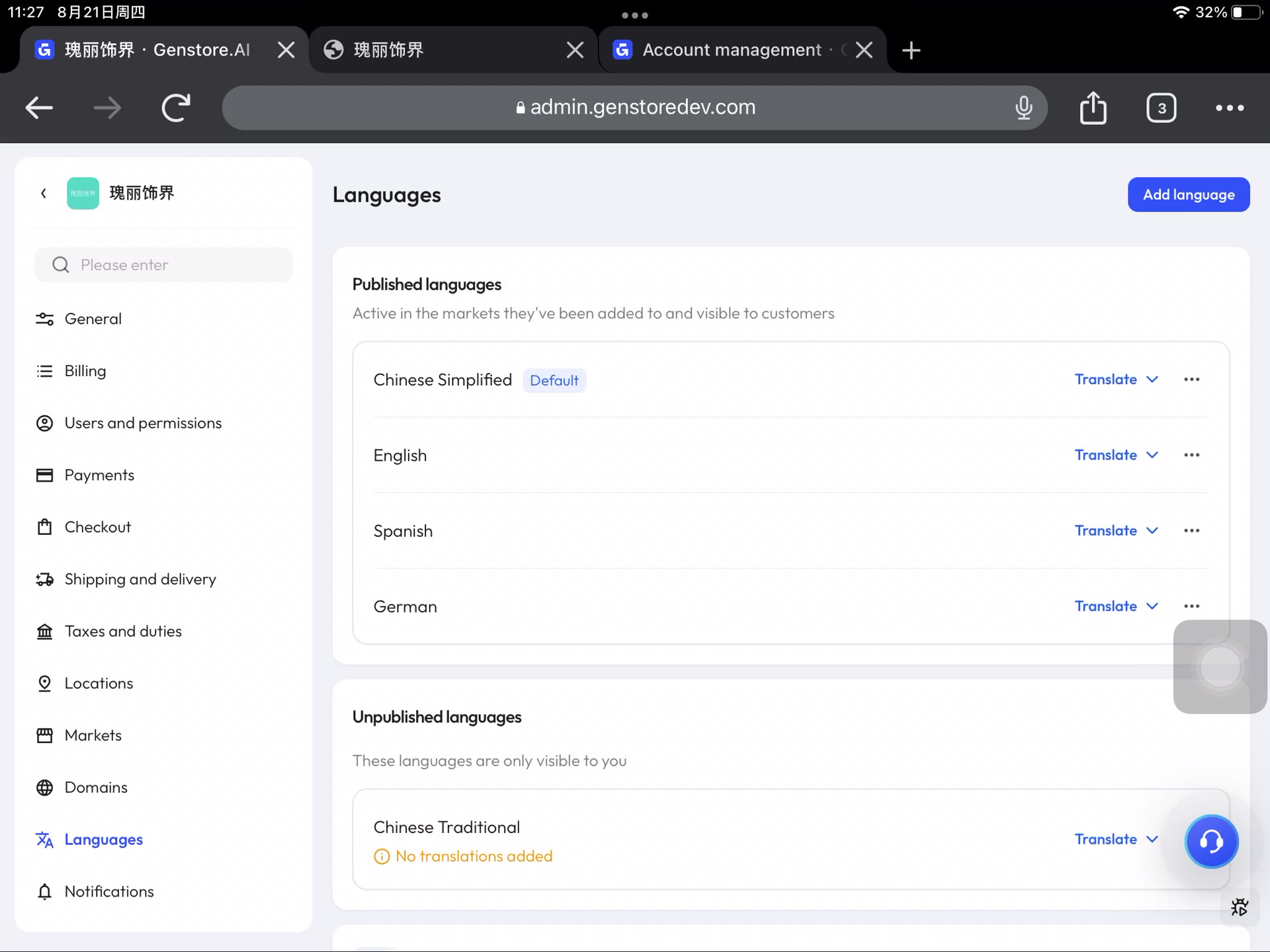Open the browser three-dot menu

(1229, 108)
